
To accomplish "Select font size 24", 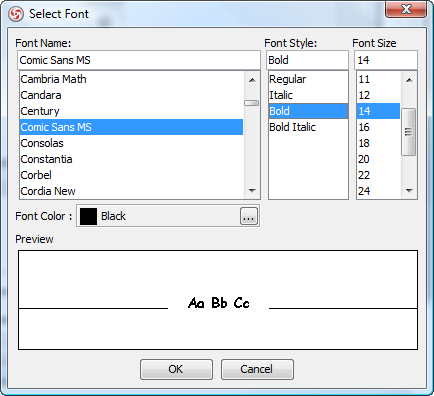I will 378,191.
